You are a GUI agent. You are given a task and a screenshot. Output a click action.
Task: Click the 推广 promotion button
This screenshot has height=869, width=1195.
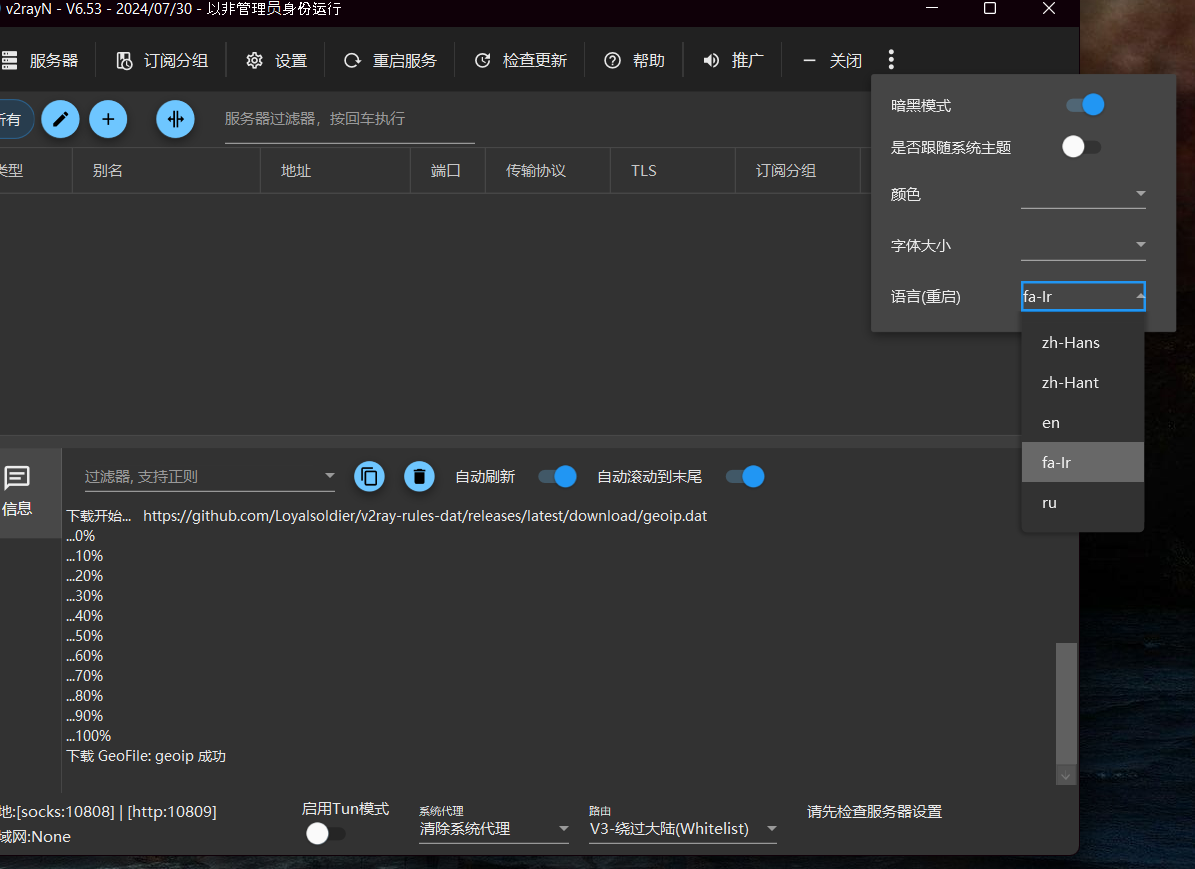pyautogui.click(x=733, y=61)
